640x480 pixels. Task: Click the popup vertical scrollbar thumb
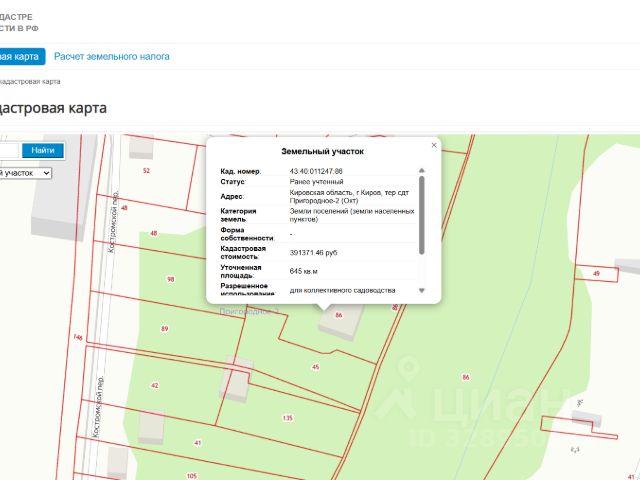(x=422, y=215)
